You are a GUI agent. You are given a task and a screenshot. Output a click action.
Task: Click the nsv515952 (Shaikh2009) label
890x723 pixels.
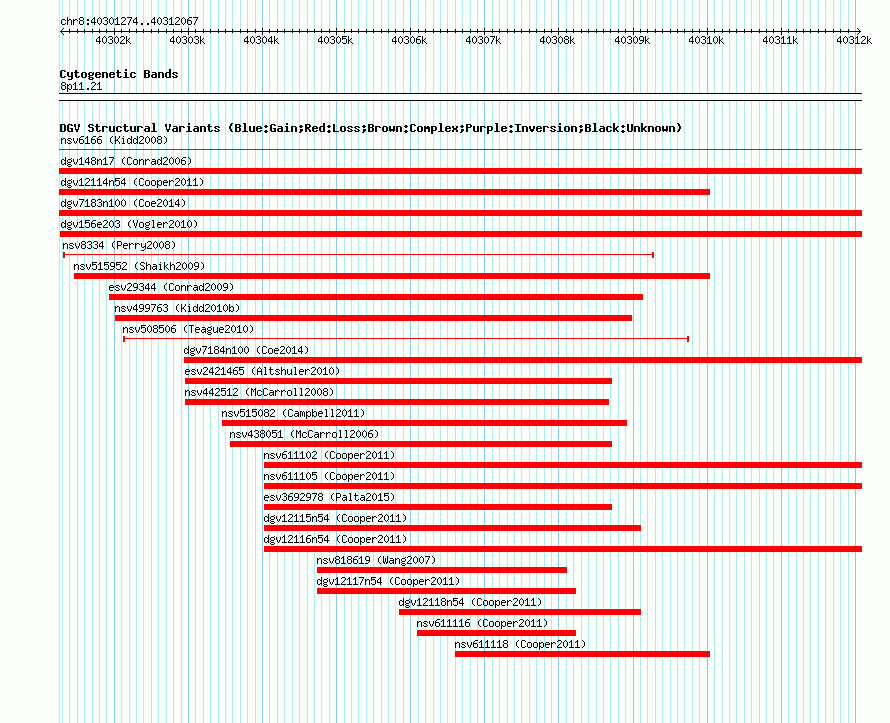click(x=139, y=266)
